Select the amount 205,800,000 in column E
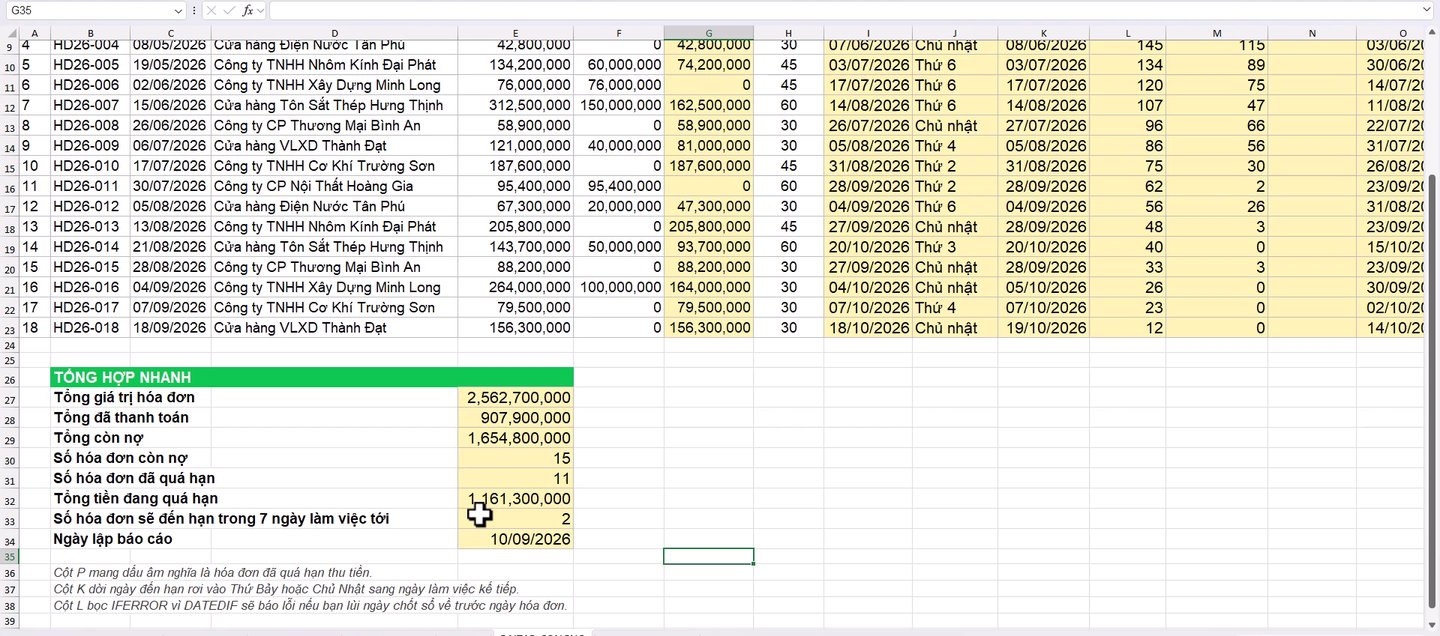Image resolution: width=1440 pixels, height=636 pixels. coord(516,227)
